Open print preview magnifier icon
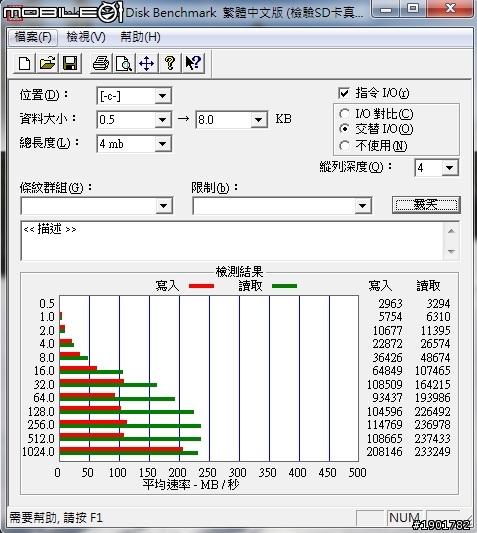Screen dimensions: 477x533 click(x=124, y=63)
